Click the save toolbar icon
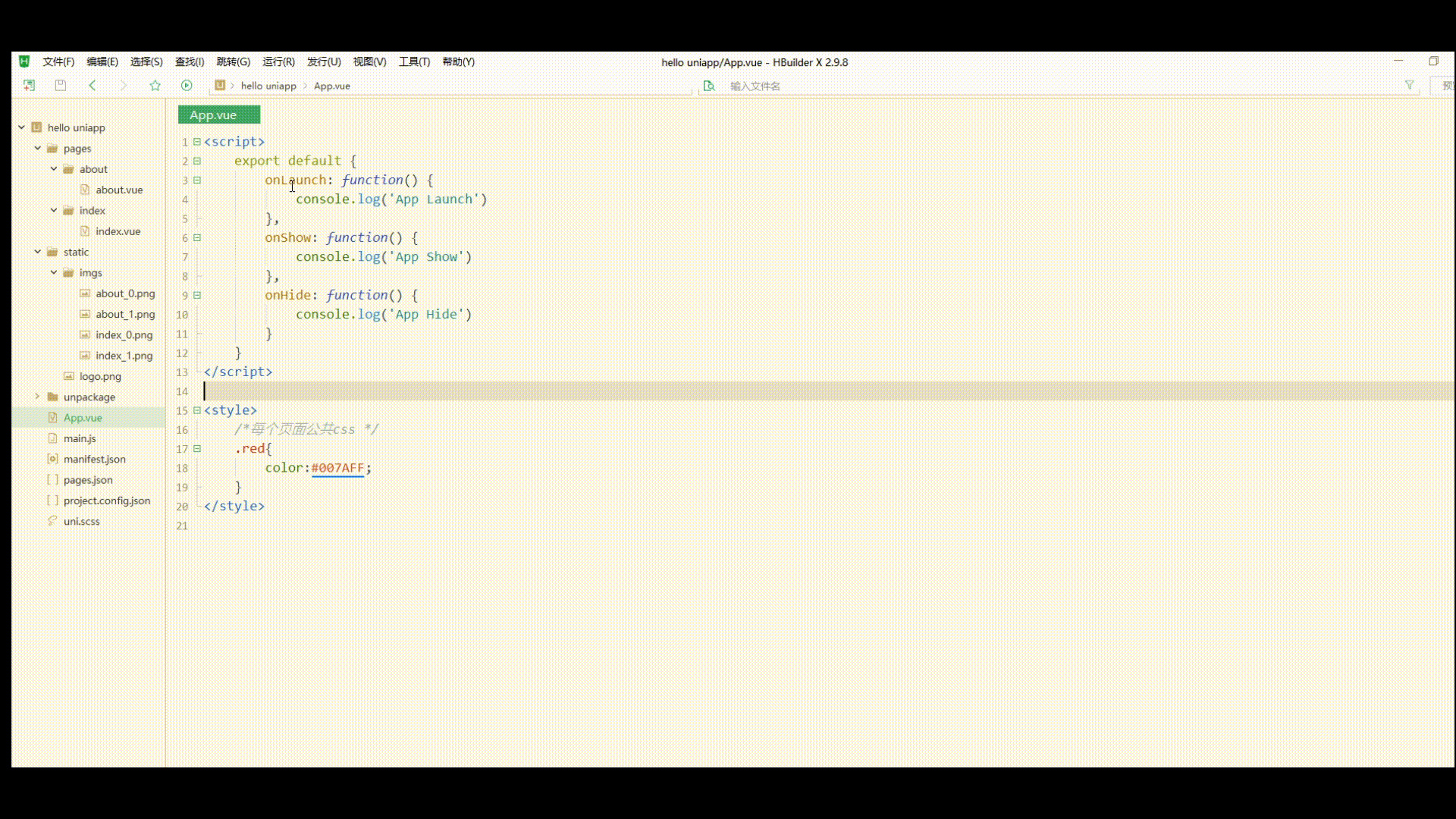This screenshot has width=1456, height=819. pyautogui.click(x=61, y=86)
